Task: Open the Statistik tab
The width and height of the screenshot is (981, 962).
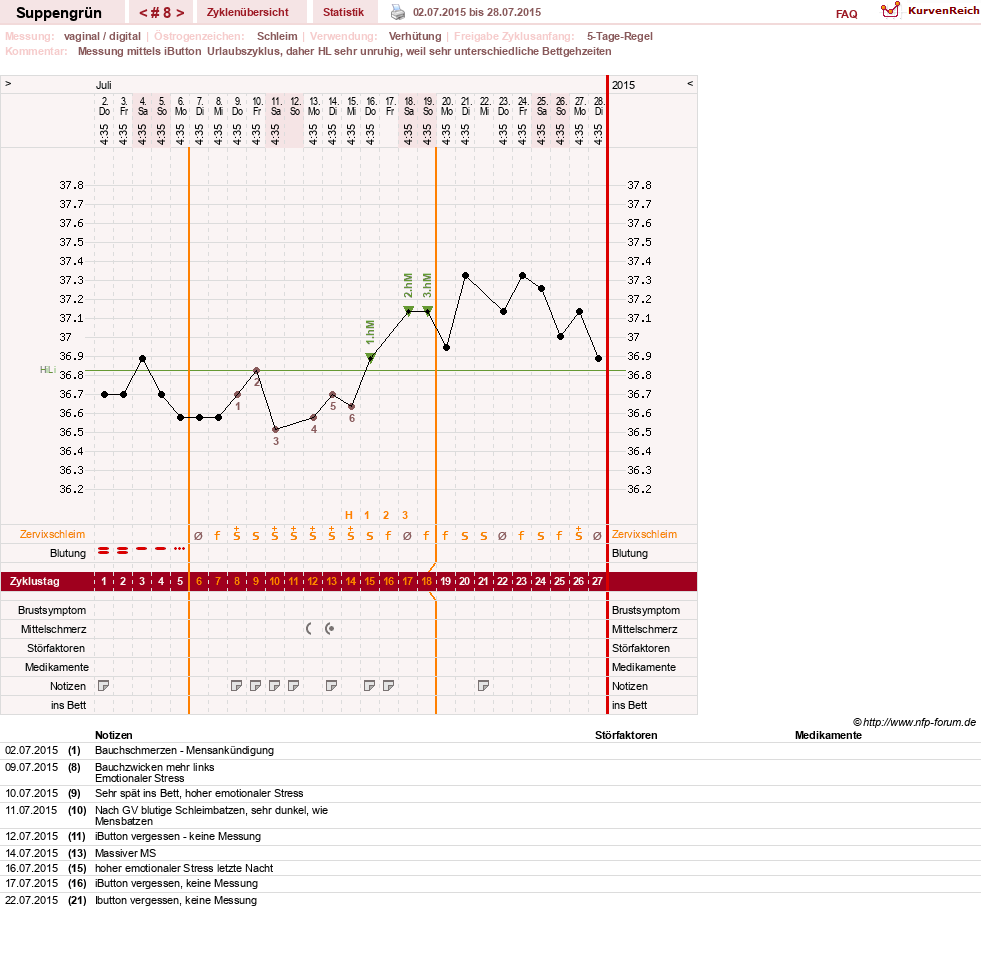Action: click(x=343, y=13)
